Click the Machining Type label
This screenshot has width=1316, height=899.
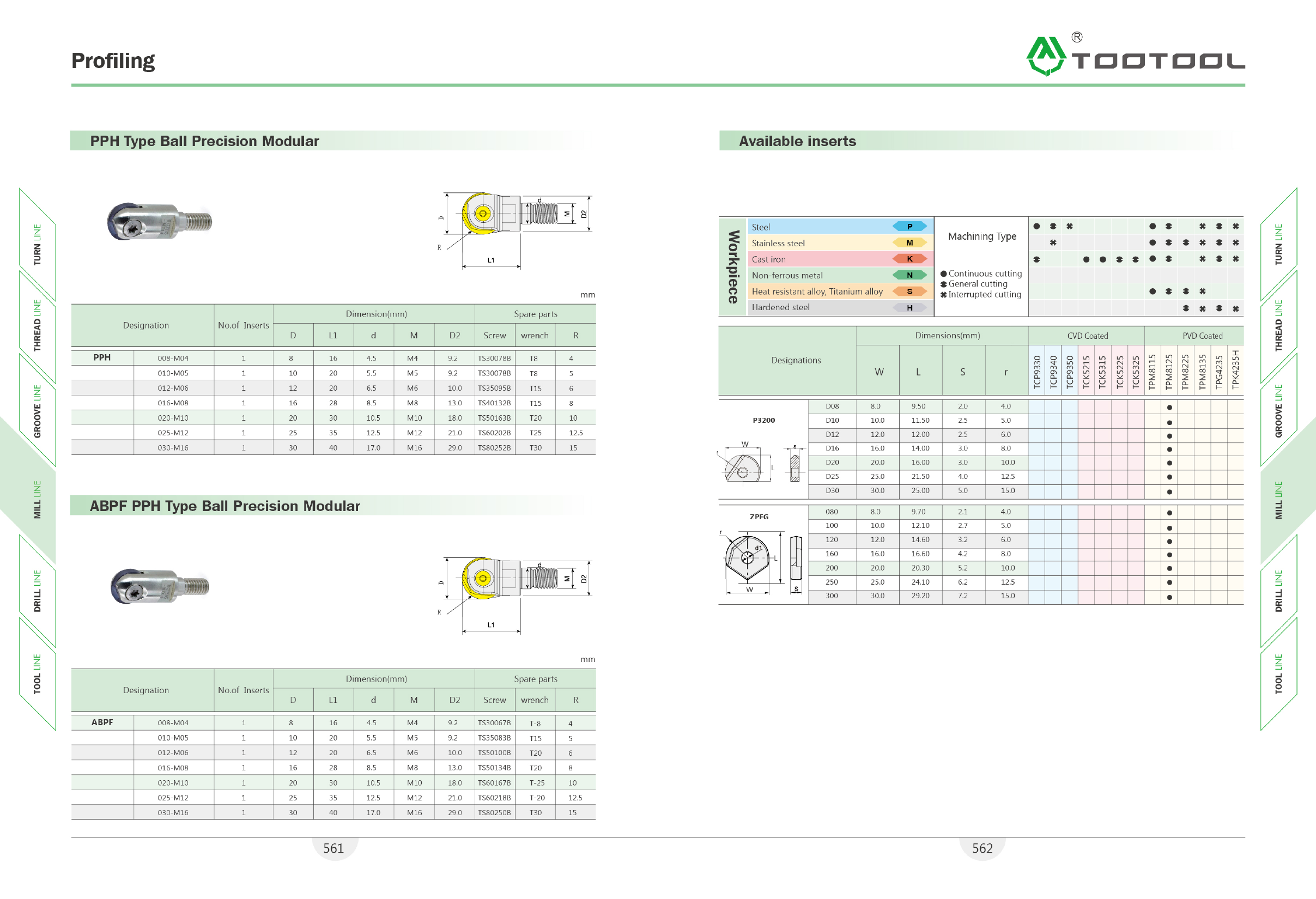(983, 236)
